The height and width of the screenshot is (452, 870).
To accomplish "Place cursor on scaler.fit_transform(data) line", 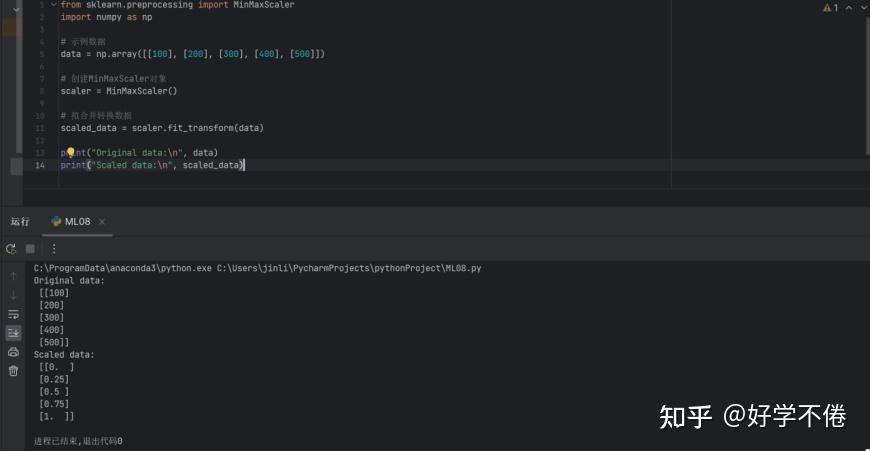I will pos(162,128).
